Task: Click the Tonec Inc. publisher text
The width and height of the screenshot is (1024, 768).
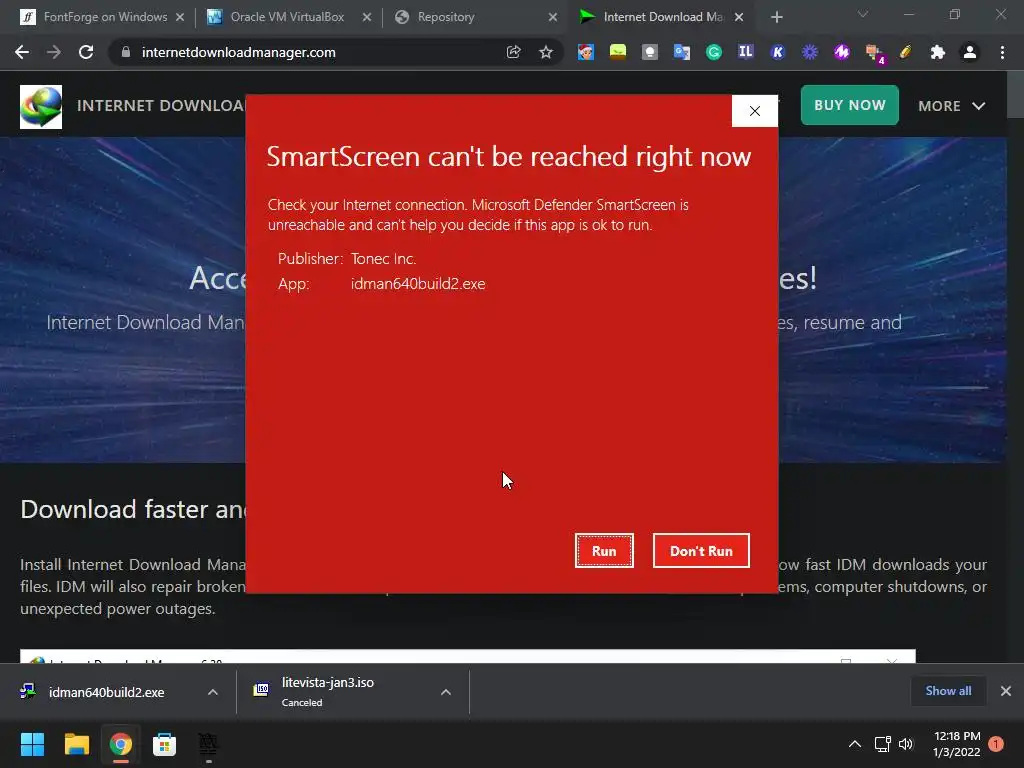Action: pyautogui.click(x=383, y=259)
